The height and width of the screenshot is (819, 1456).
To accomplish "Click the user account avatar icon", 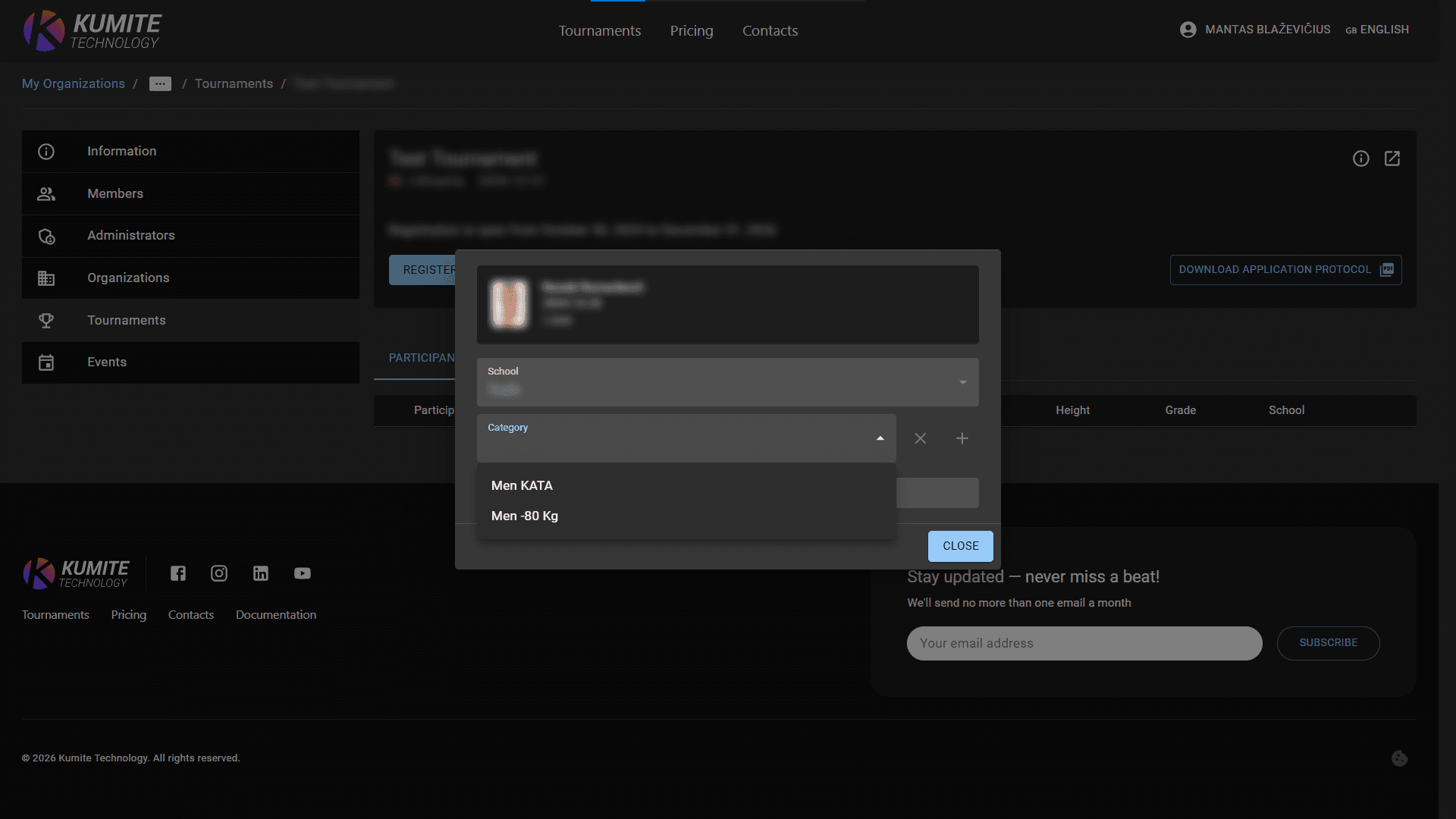I will click(1188, 29).
